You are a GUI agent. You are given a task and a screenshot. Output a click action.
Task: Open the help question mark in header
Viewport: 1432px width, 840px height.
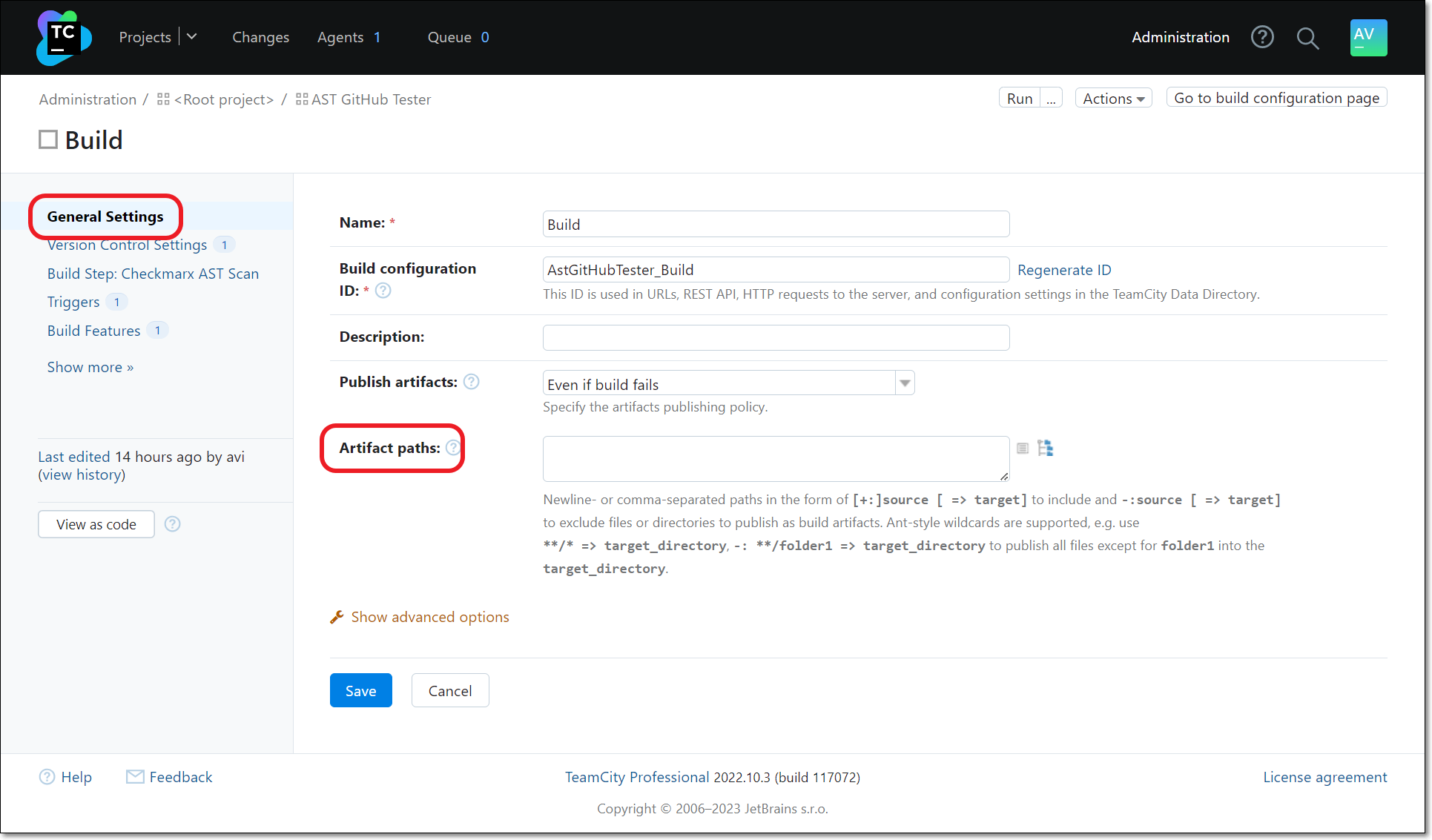[1262, 37]
